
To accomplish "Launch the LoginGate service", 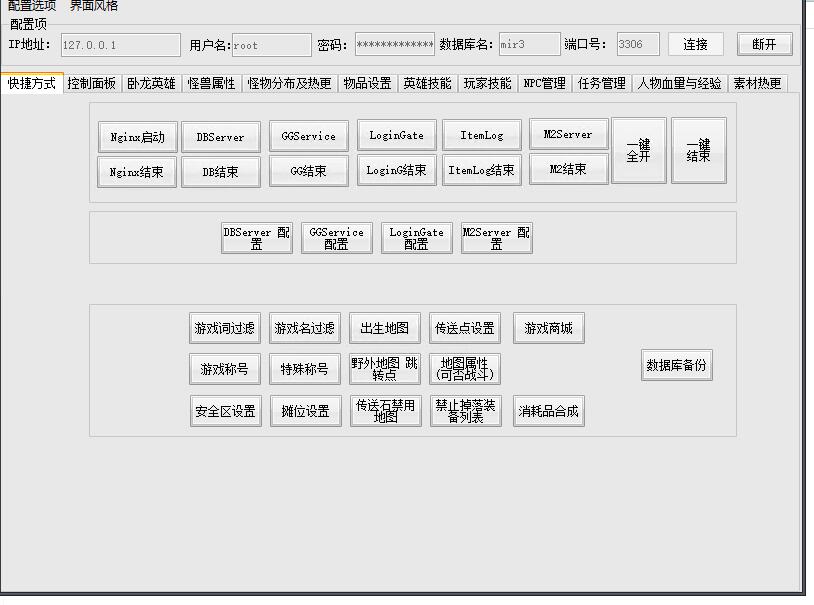I will pos(396,135).
